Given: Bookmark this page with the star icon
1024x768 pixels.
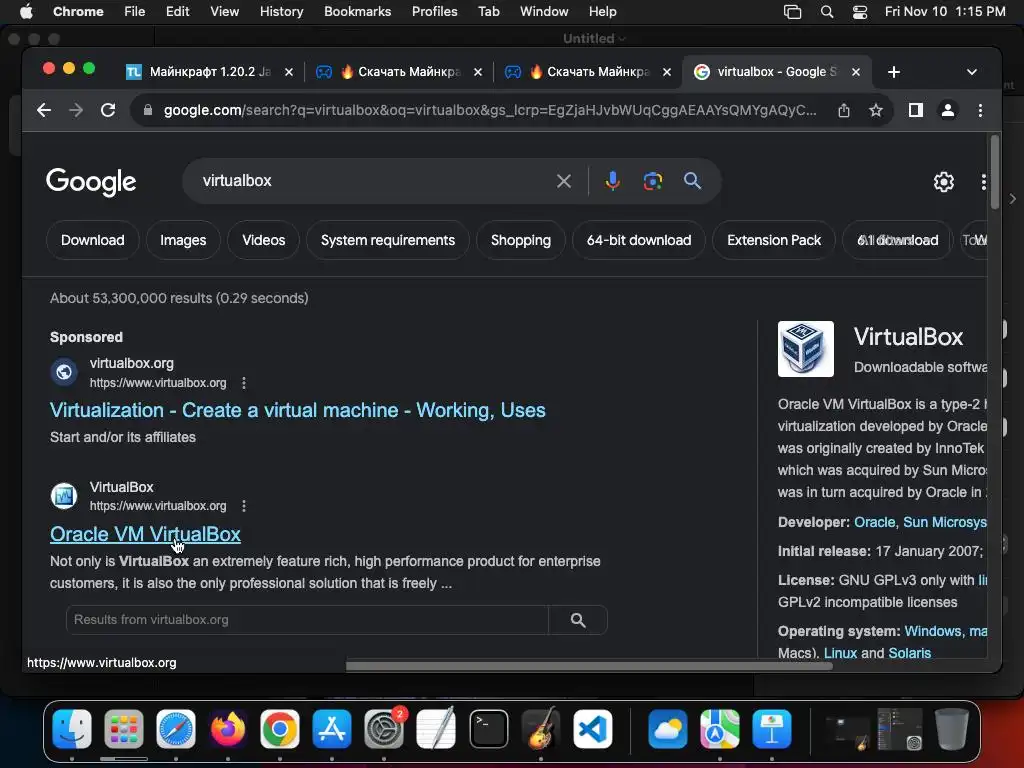Looking at the screenshot, I should pyautogui.click(x=876, y=110).
